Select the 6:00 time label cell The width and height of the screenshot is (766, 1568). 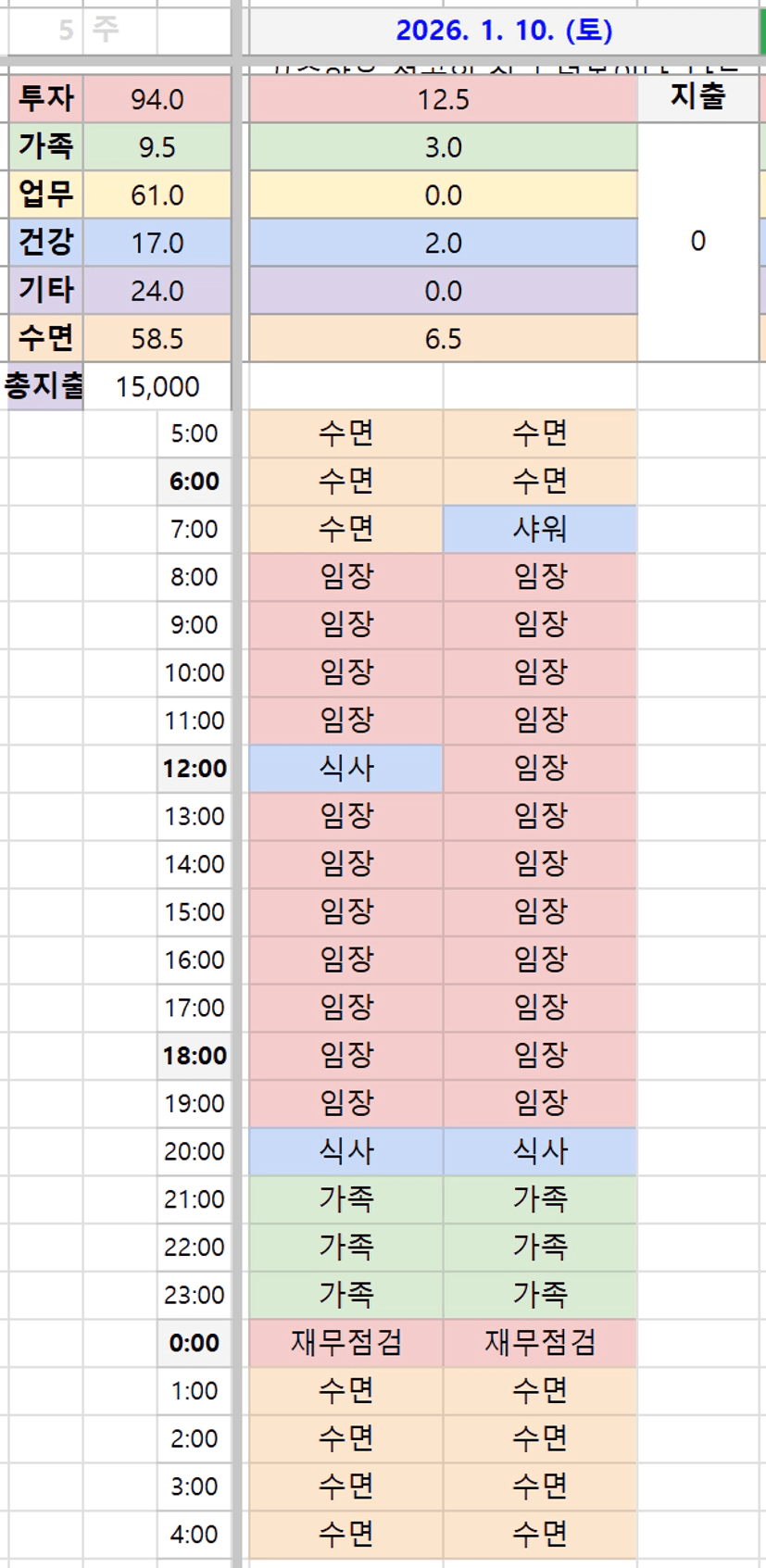(195, 482)
